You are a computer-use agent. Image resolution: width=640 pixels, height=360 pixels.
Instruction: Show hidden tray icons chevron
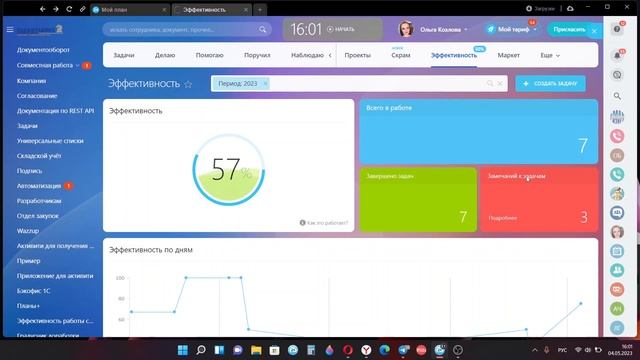[534, 350]
